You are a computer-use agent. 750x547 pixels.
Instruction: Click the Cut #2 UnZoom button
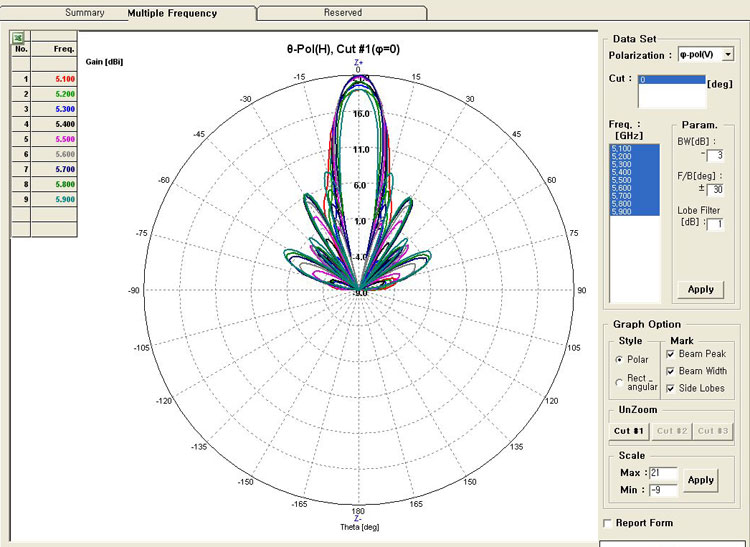(x=672, y=431)
